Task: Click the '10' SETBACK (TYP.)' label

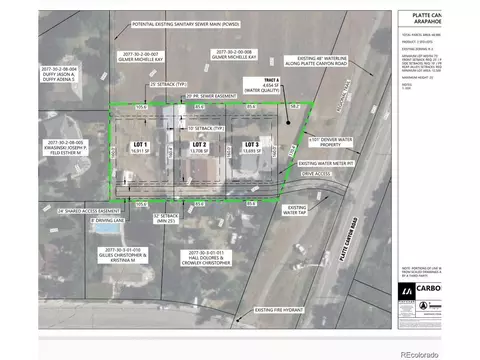Action: point(206,128)
